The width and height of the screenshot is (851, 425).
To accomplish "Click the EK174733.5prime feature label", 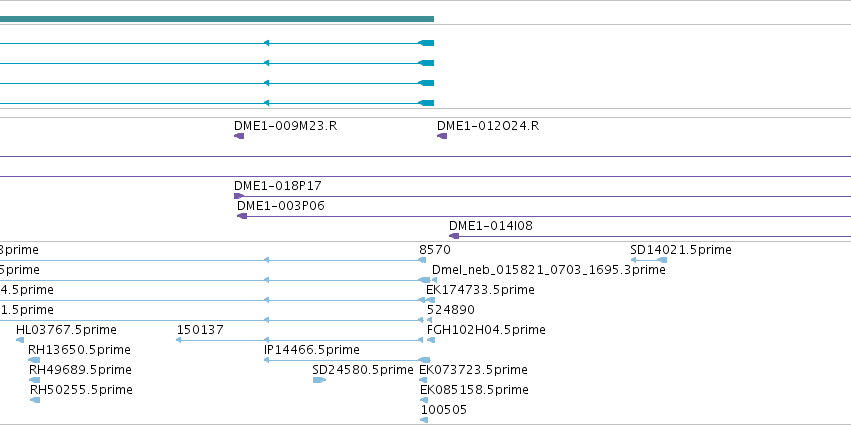I will [480, 290].
